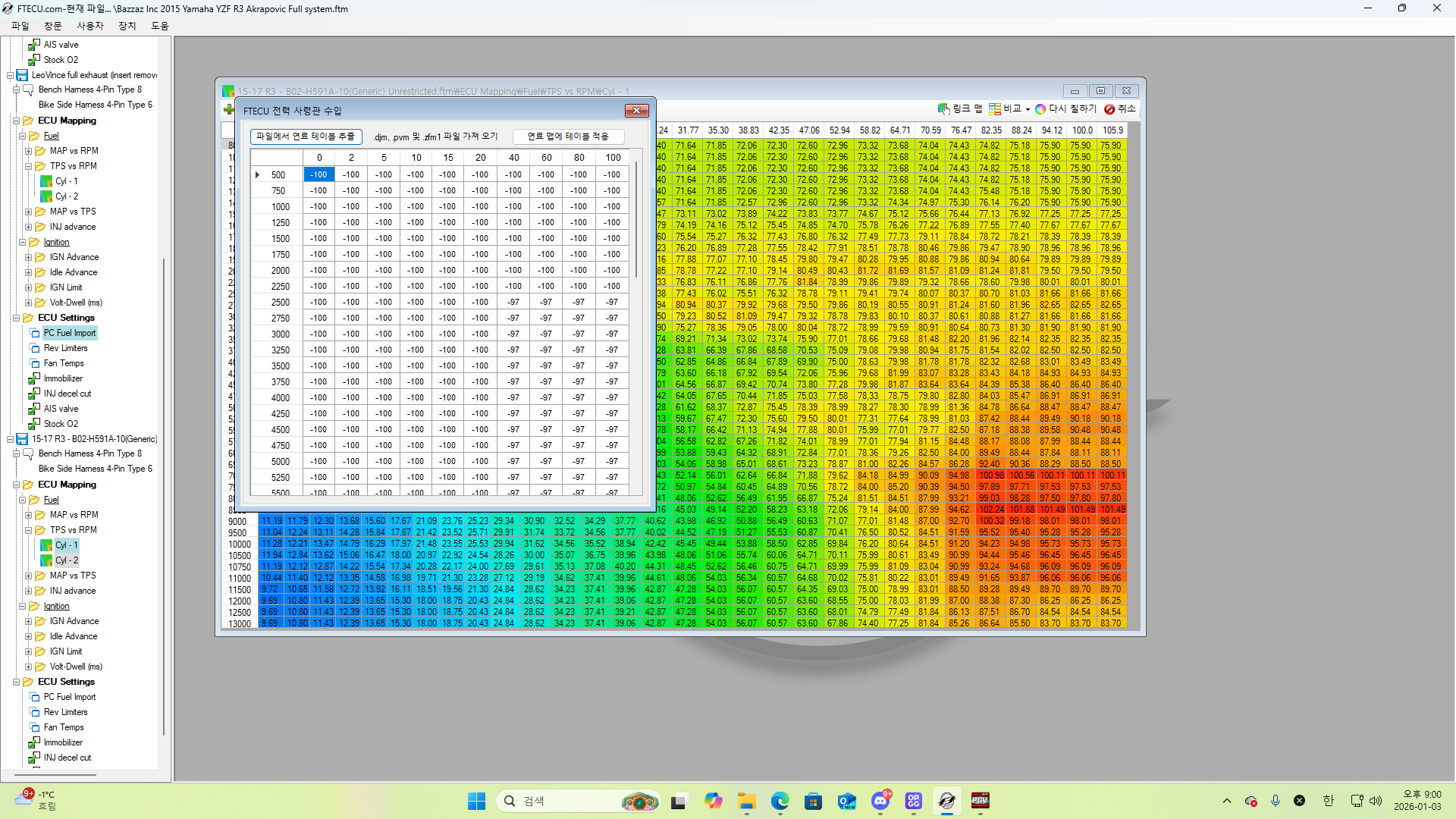Viewport: 1456px width, 819px height.
Task: Open the Outlook taskbar icon
Action: pyautogui.click(x=846, y=802)
